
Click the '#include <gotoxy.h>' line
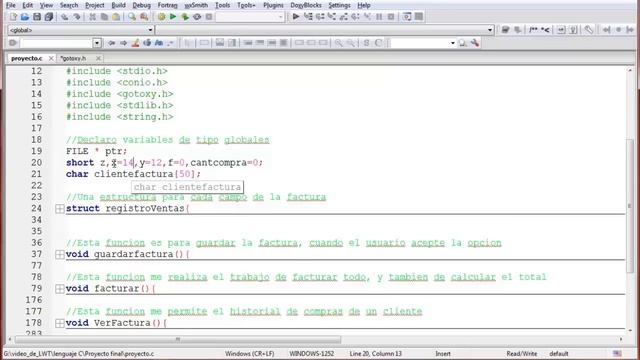[x=120, y=94]
